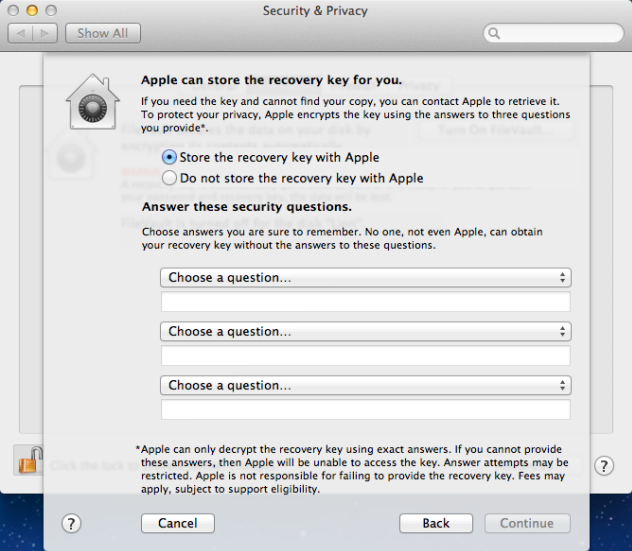The height and width of the screenshot is (551, 632).
Task: Click the FileVault safe house icon
Action: (93, 102)
